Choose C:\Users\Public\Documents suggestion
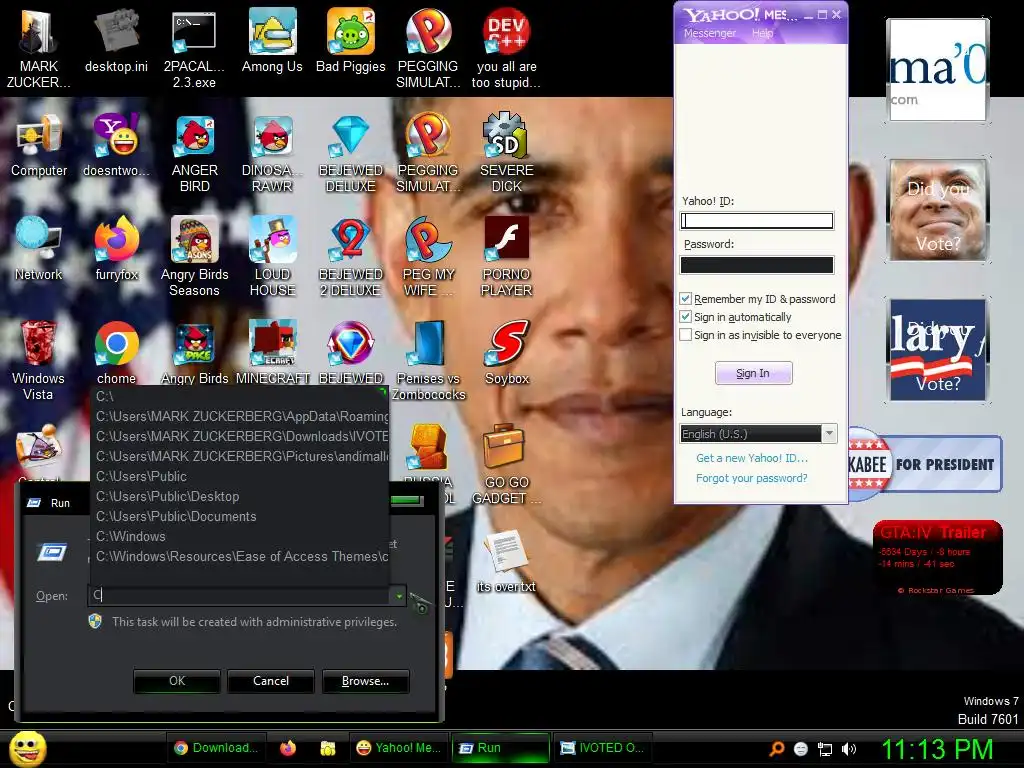This screenshot has height=768, width=1024. tap(240, 516)
